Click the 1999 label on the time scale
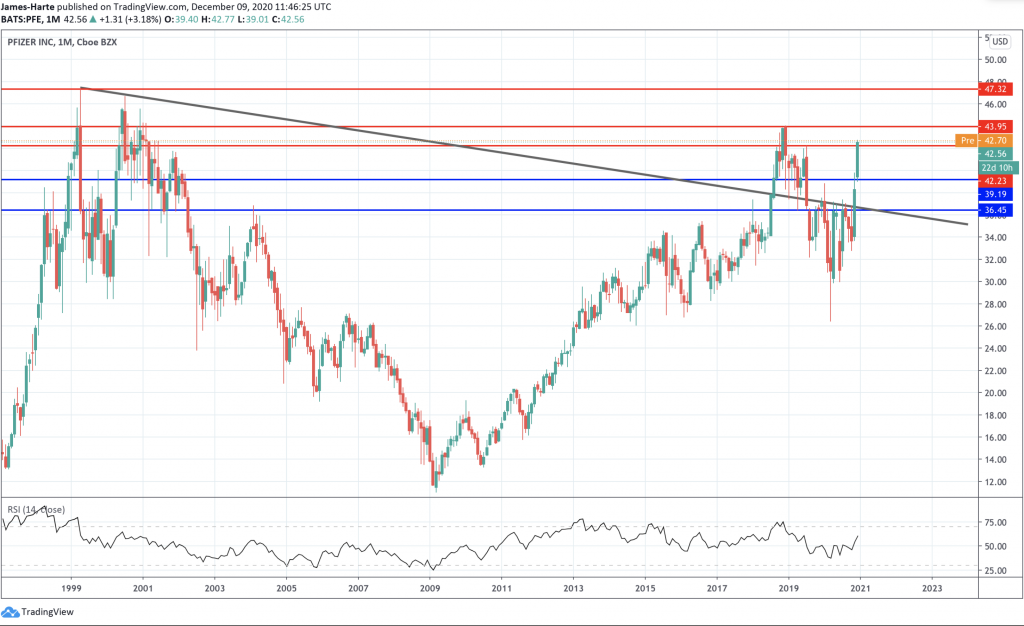Viewport: 1024px width, 626px height. coord(72,590)
